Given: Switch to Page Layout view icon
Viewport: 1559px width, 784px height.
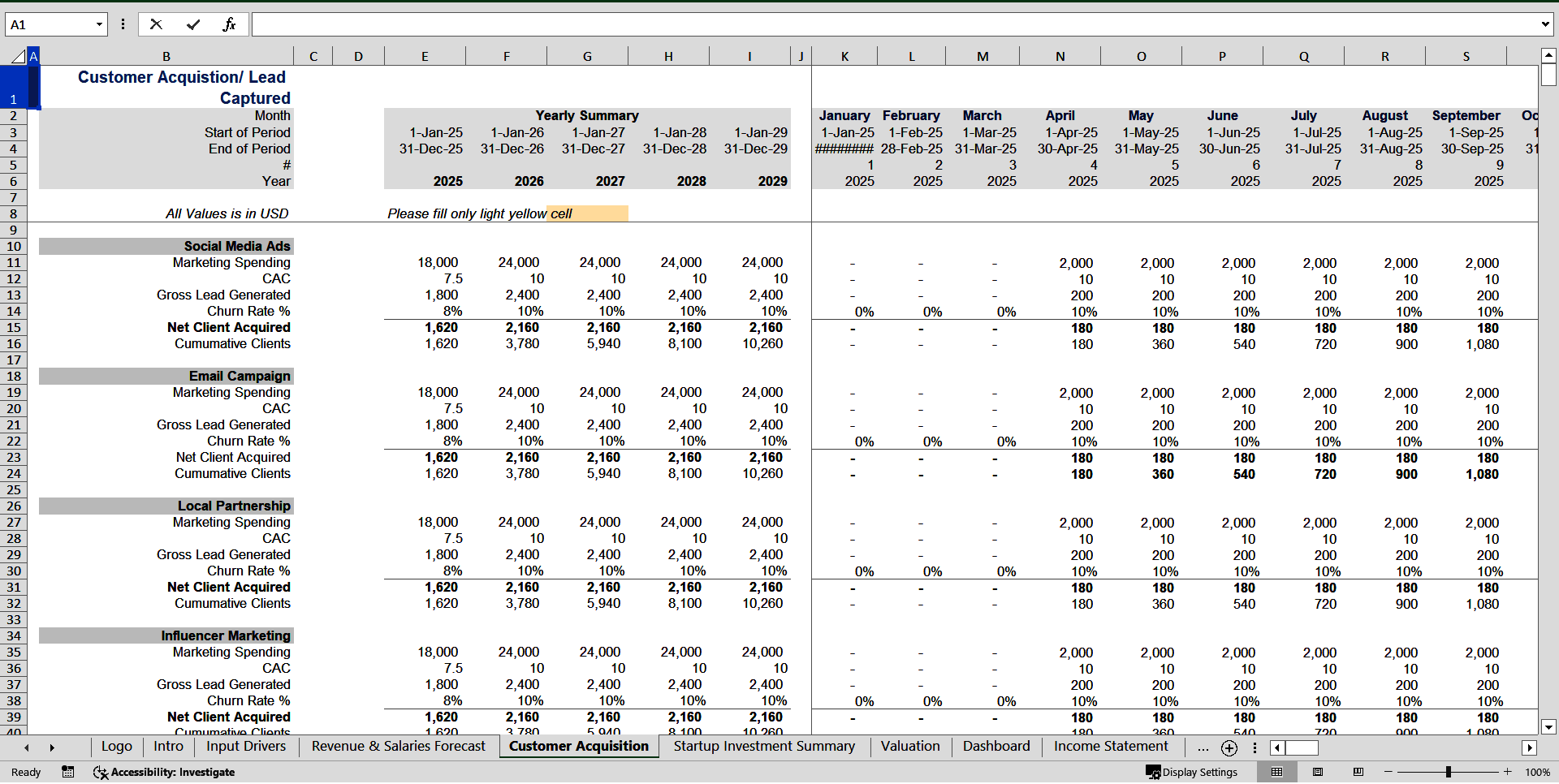Looking at the screenshot, I should (1318, 772).
